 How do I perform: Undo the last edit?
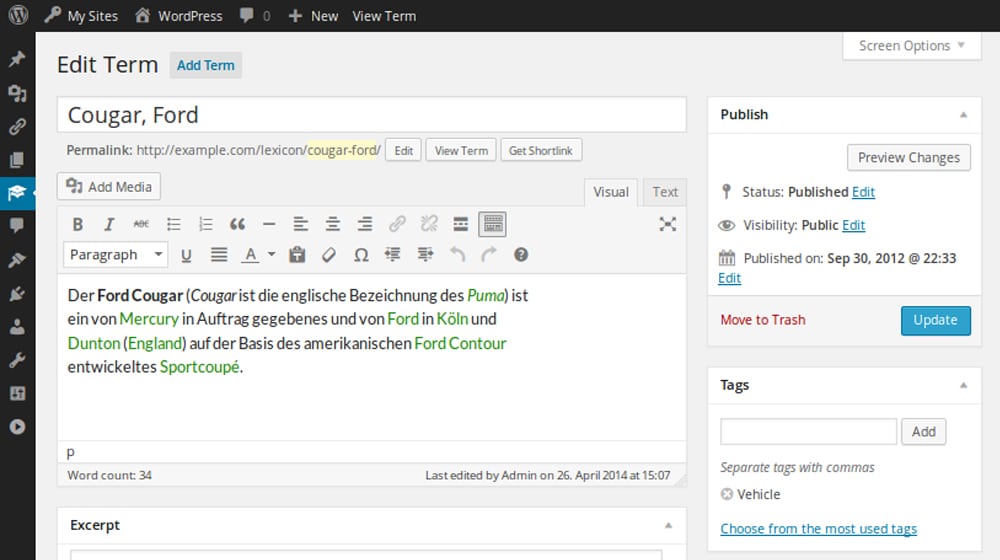(x=457, y=255)
